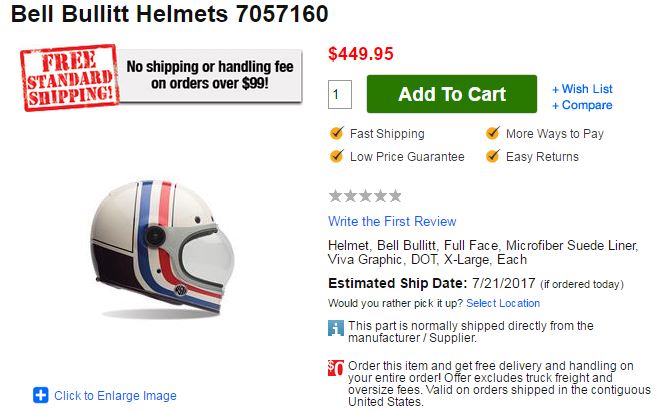Choose a pickup store via Select Location
The height and width of the screenshot is (412, 656).
503,303
